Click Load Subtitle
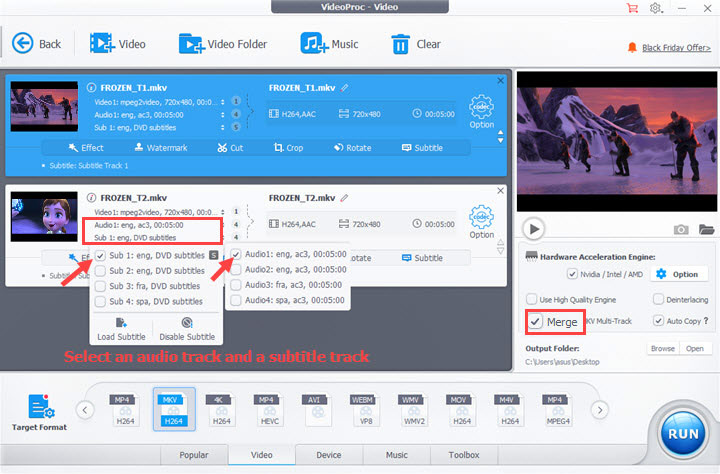 (x=121, y=329)
